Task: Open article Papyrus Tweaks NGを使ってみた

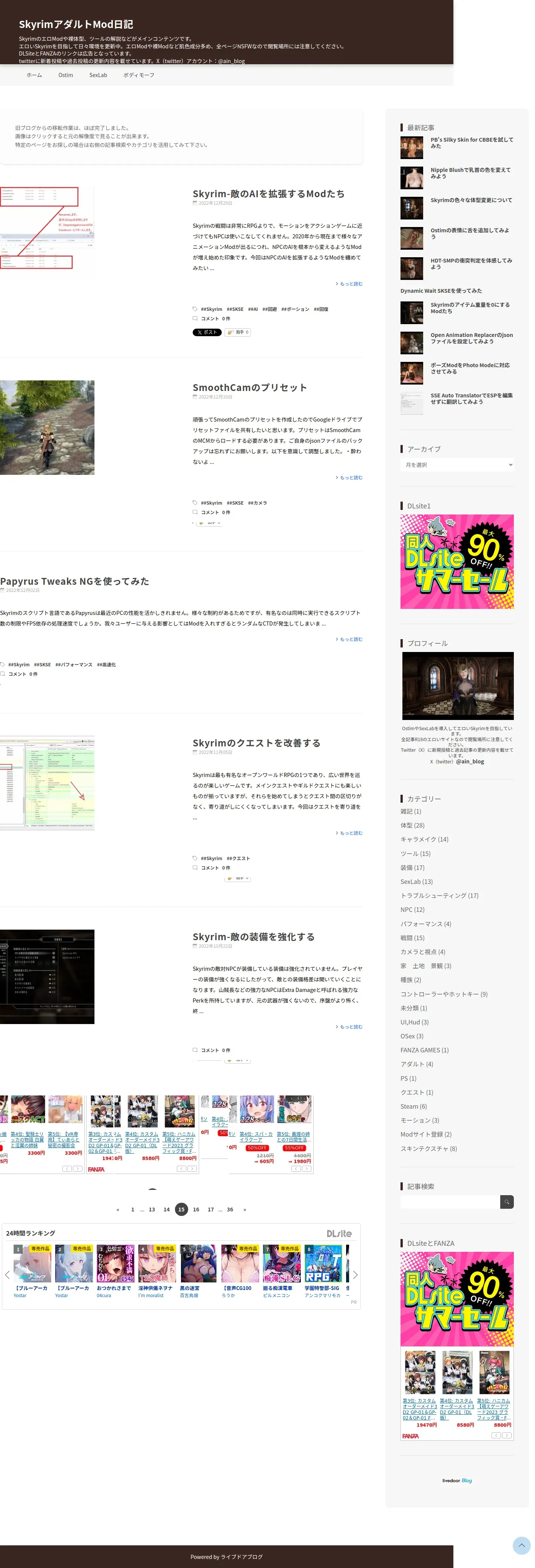Action: tap(74, 581)
